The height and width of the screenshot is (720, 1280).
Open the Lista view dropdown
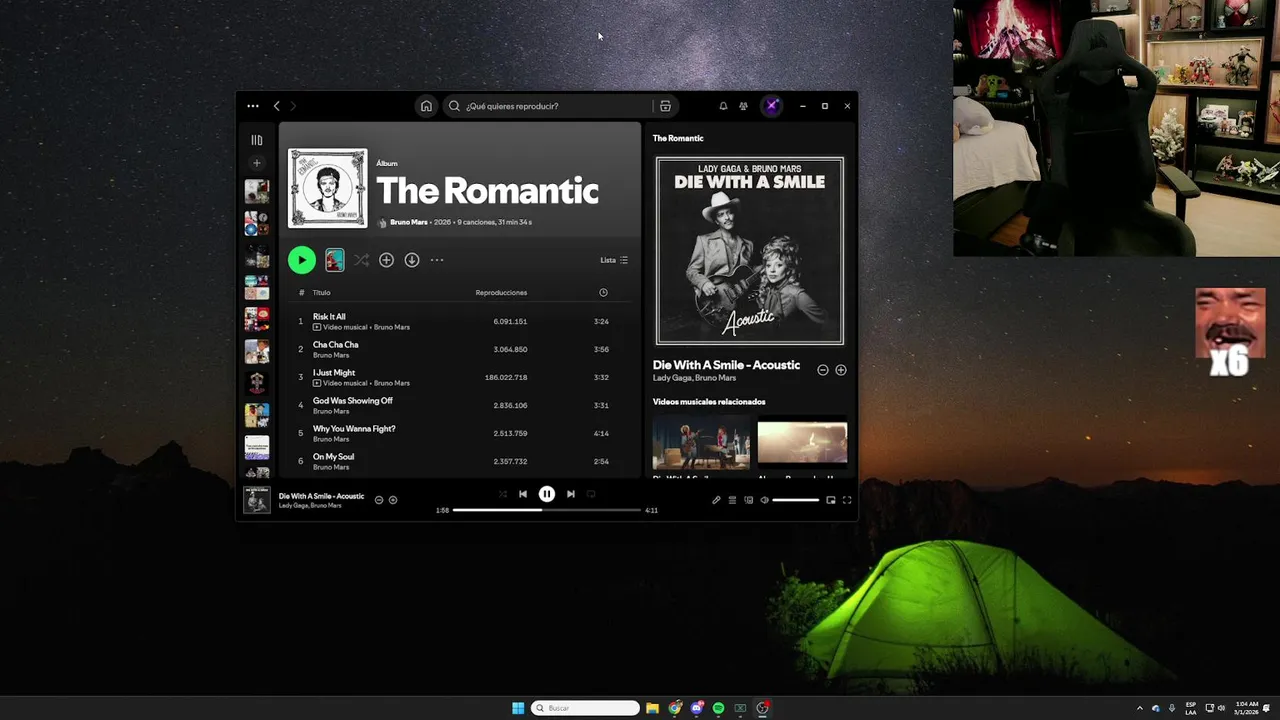(x=614, y=260)
